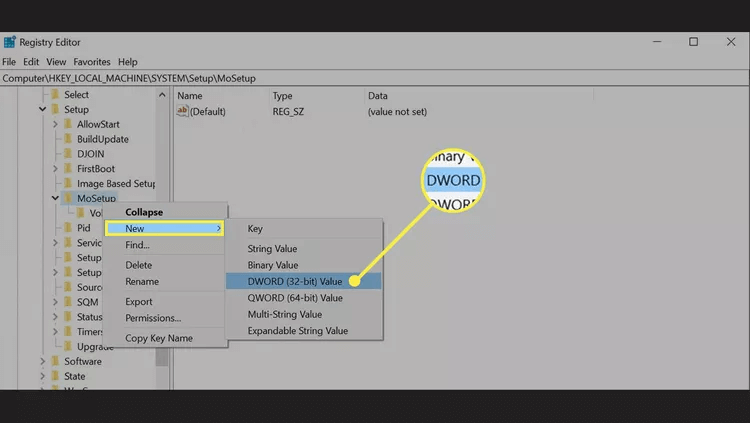750x423 pixels.
Task: Click the tree pane scrollbar thumb
Action: [x=162, y=356]
